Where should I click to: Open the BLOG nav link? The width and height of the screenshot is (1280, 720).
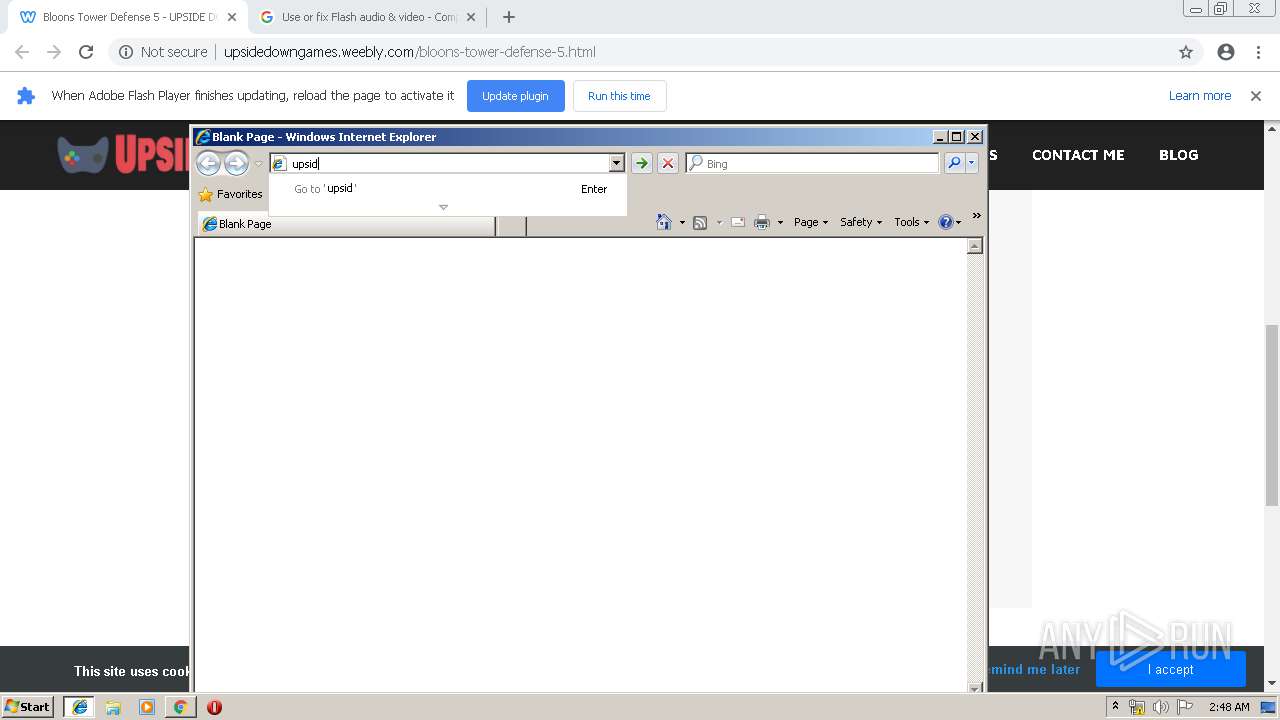tap(1178, 155)
